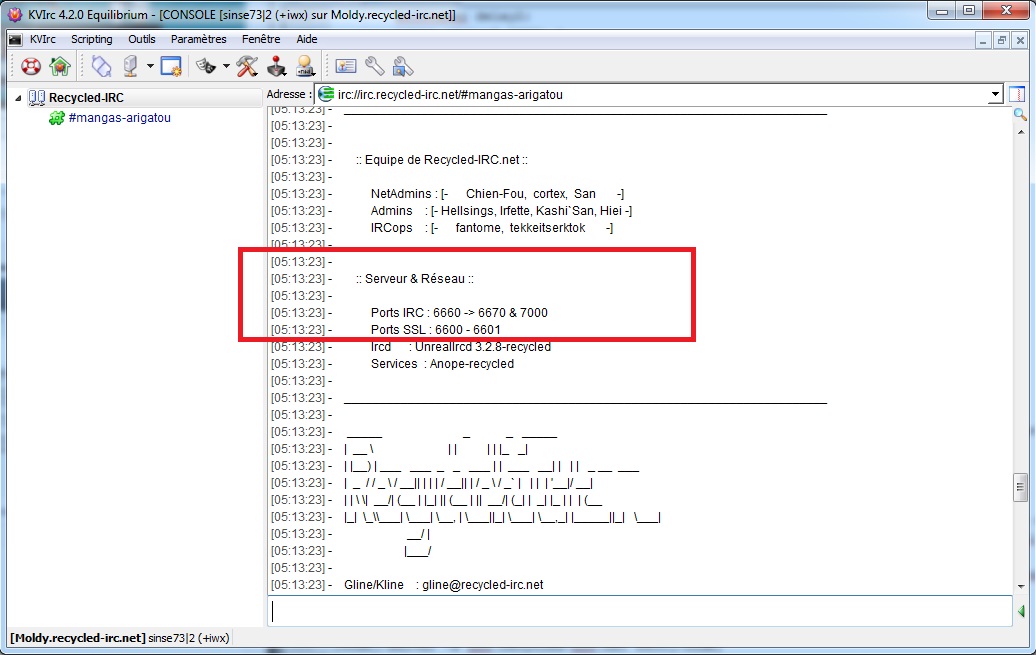Click the ID card toolbar icon
This screenshot has height=655, width=1036.
[x=346, y=66]
